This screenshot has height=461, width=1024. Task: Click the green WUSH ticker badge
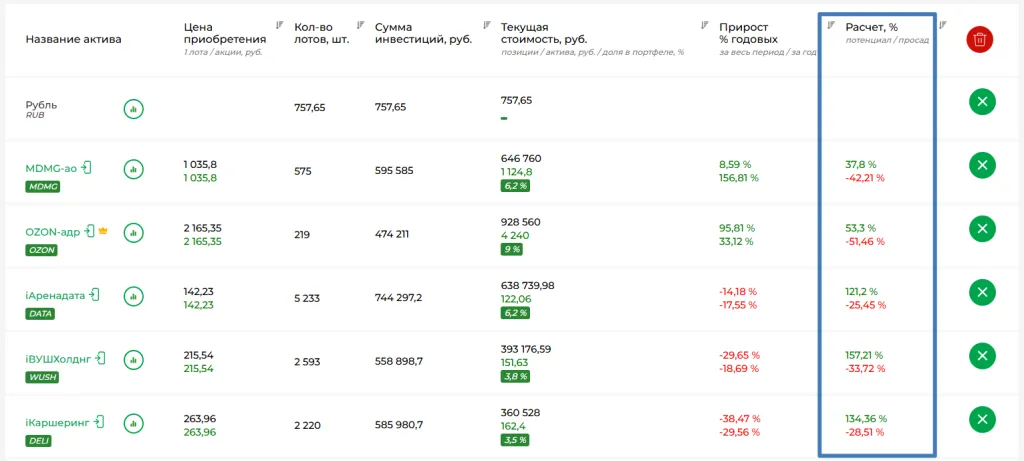(42, 376)
